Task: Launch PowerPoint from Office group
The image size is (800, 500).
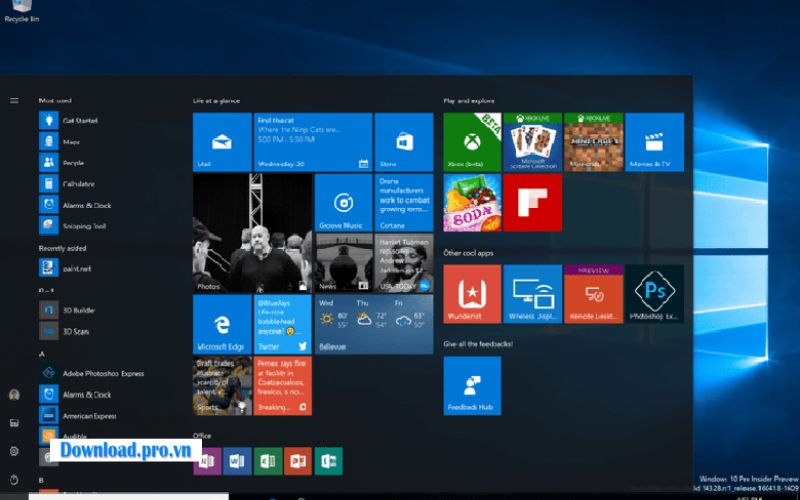Action: [x=298, y=461]
